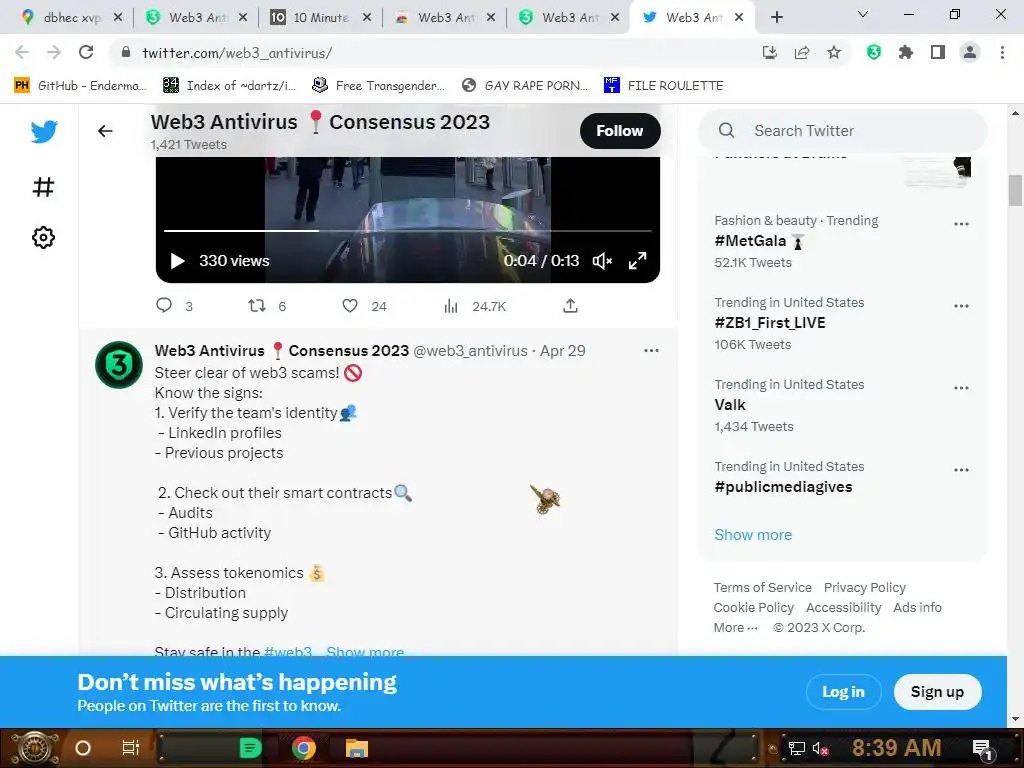Open tab search chevron

point(863,14)
